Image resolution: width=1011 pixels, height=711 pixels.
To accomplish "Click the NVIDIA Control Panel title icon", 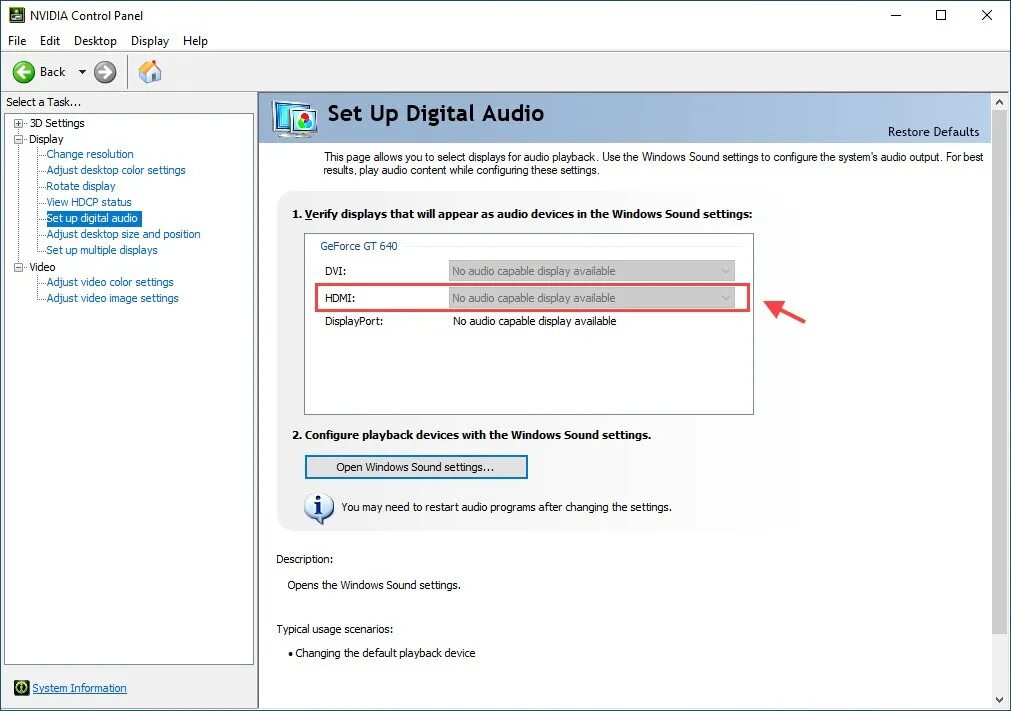I will tap(17, 15).
